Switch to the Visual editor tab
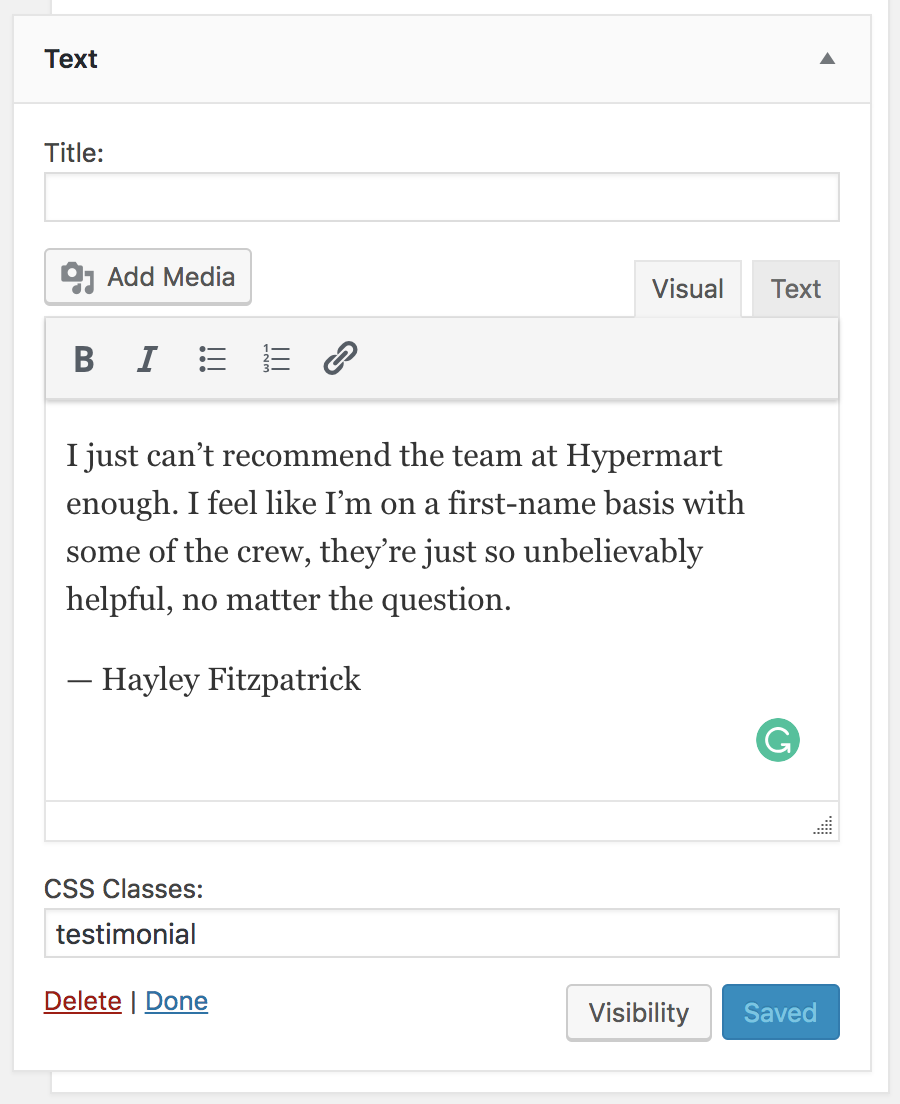Image resolution: width=900 pixels, height=1104 pixels. (687, 289)
